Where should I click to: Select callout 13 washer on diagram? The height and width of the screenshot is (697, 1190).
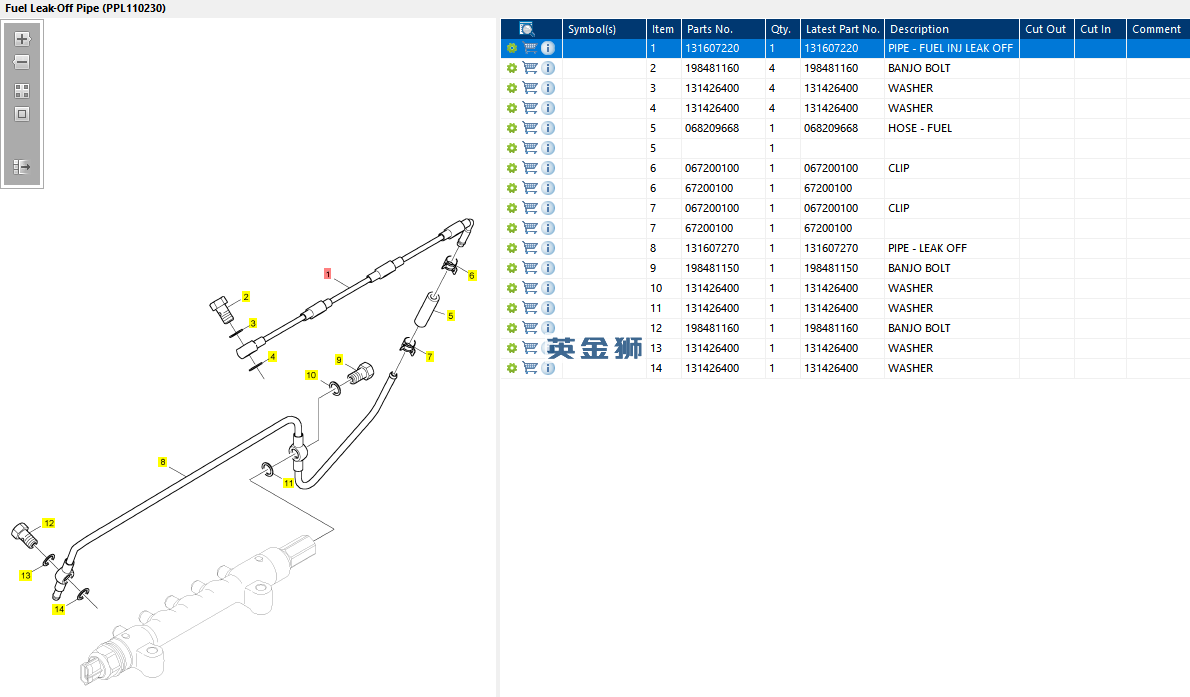(x=26, y=576)
